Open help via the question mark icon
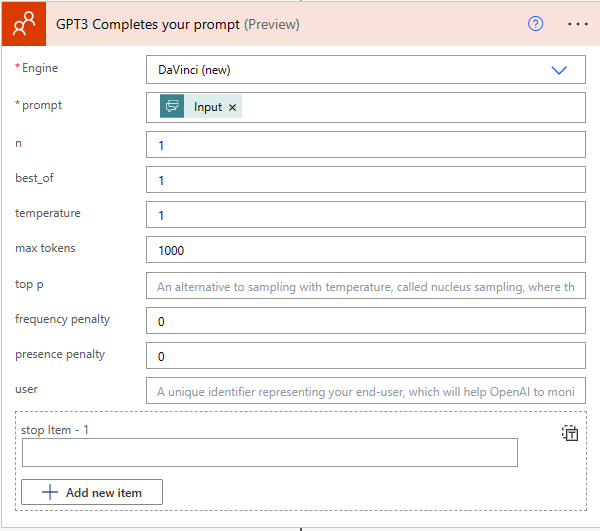The width and height of the screenshot is (600, 531). click(535, 24)
